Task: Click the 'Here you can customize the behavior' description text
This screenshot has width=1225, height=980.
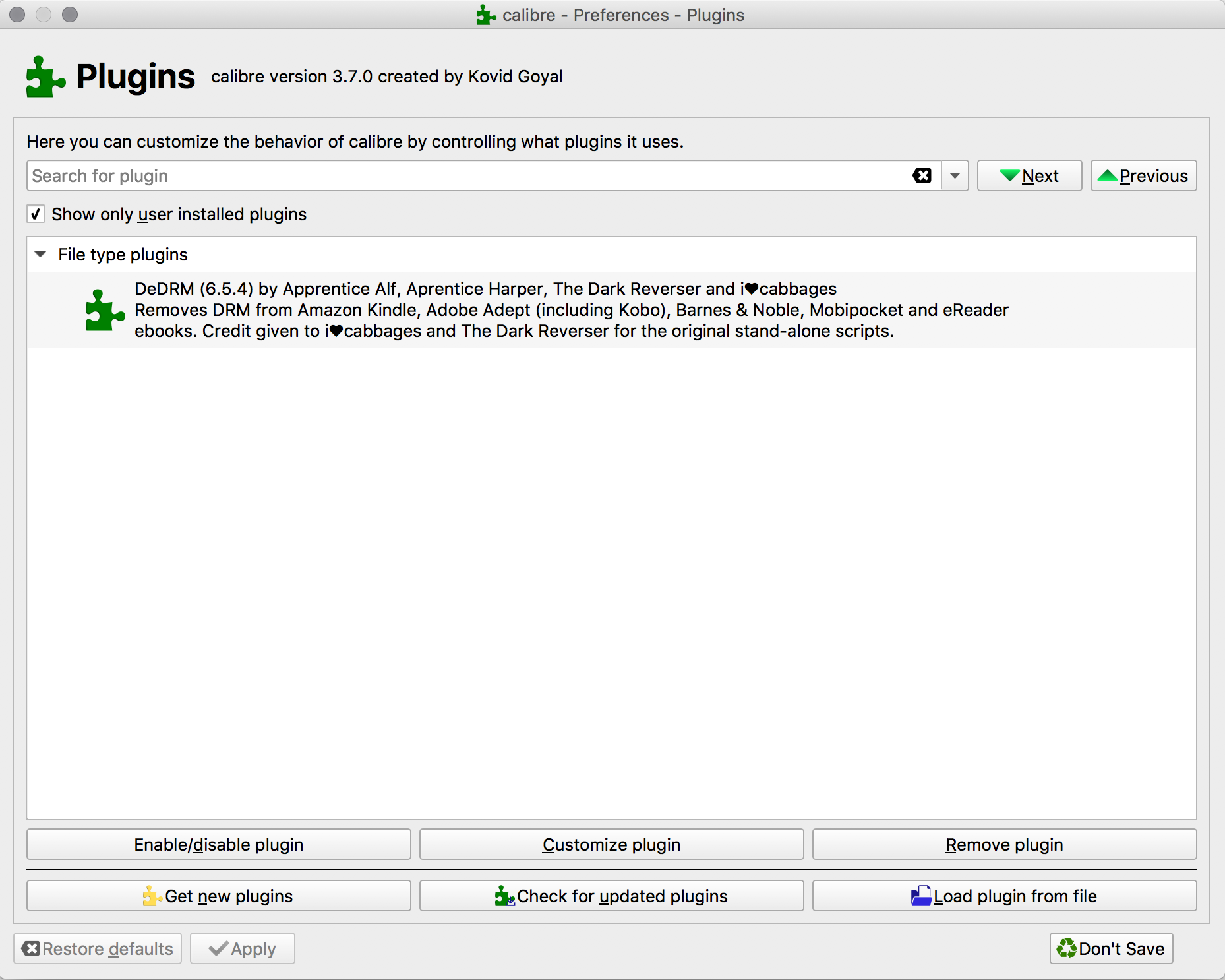Action: [355, 142]
